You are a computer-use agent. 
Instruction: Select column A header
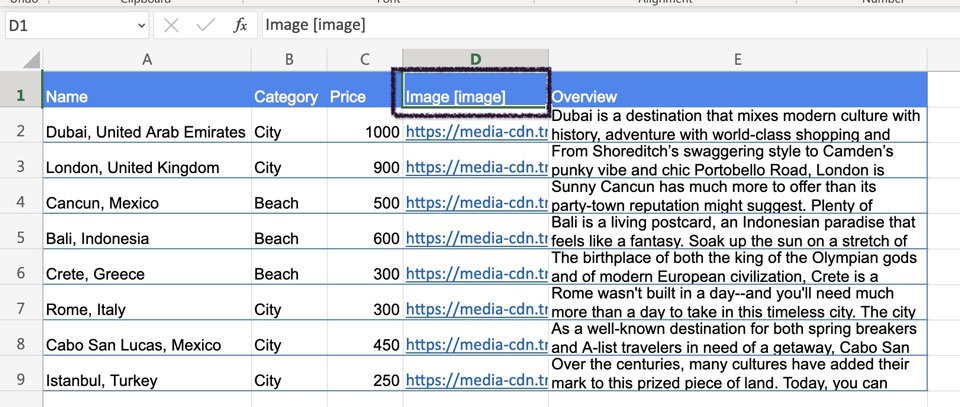point(147,59)
